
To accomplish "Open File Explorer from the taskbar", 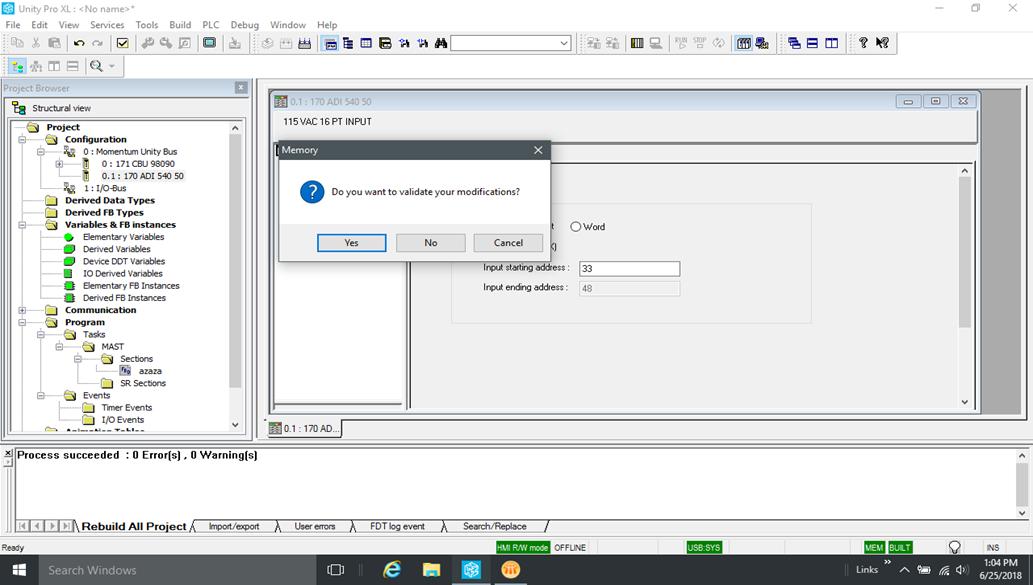I will point(432,570).
